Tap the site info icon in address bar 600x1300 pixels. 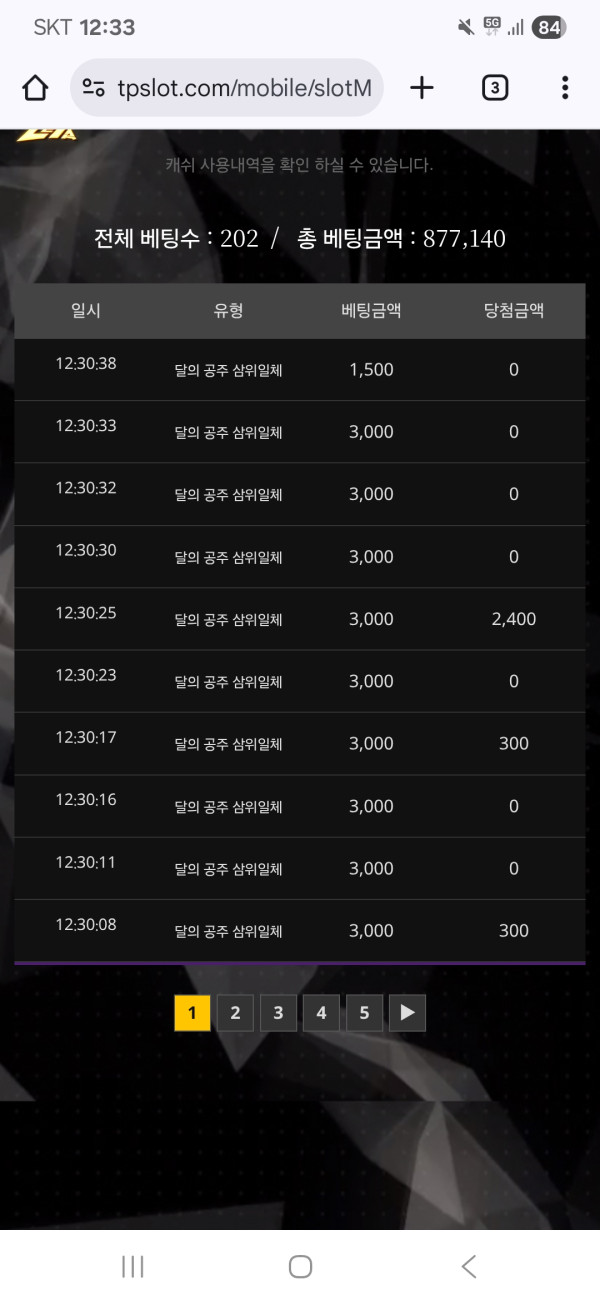pos(94,88)
